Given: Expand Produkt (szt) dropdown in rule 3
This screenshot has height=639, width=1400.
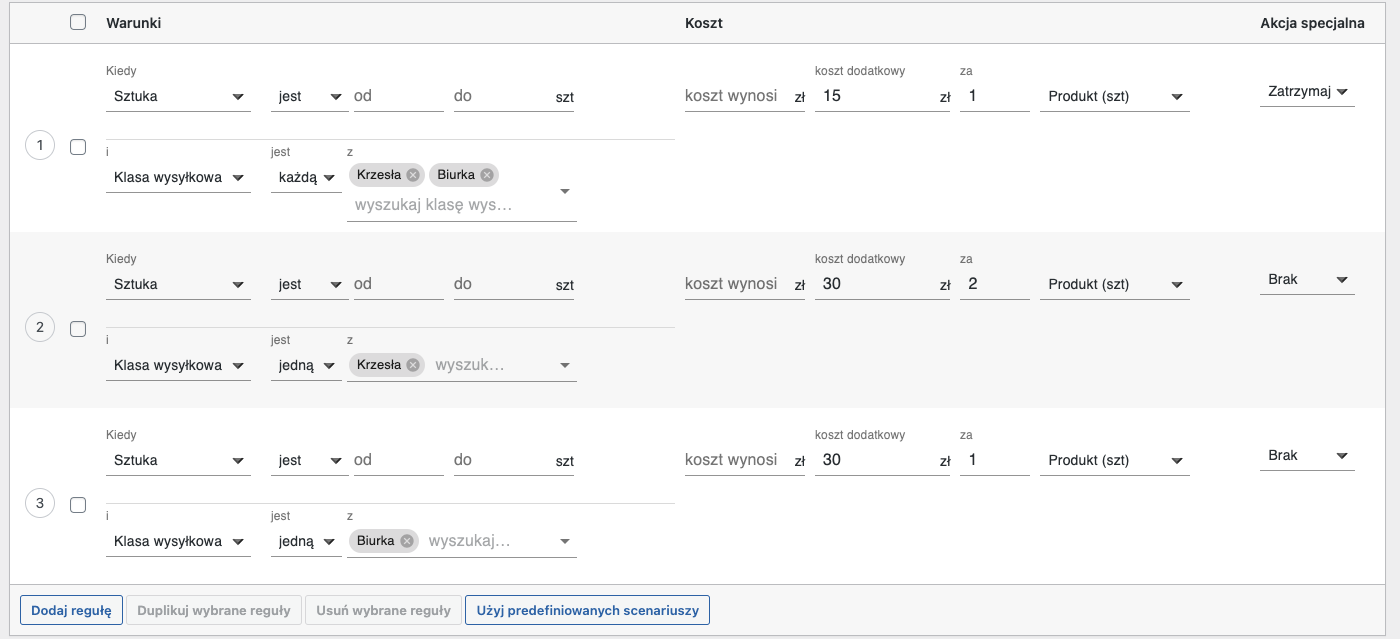Looking at the screenshot, I should pos(1114,461).
